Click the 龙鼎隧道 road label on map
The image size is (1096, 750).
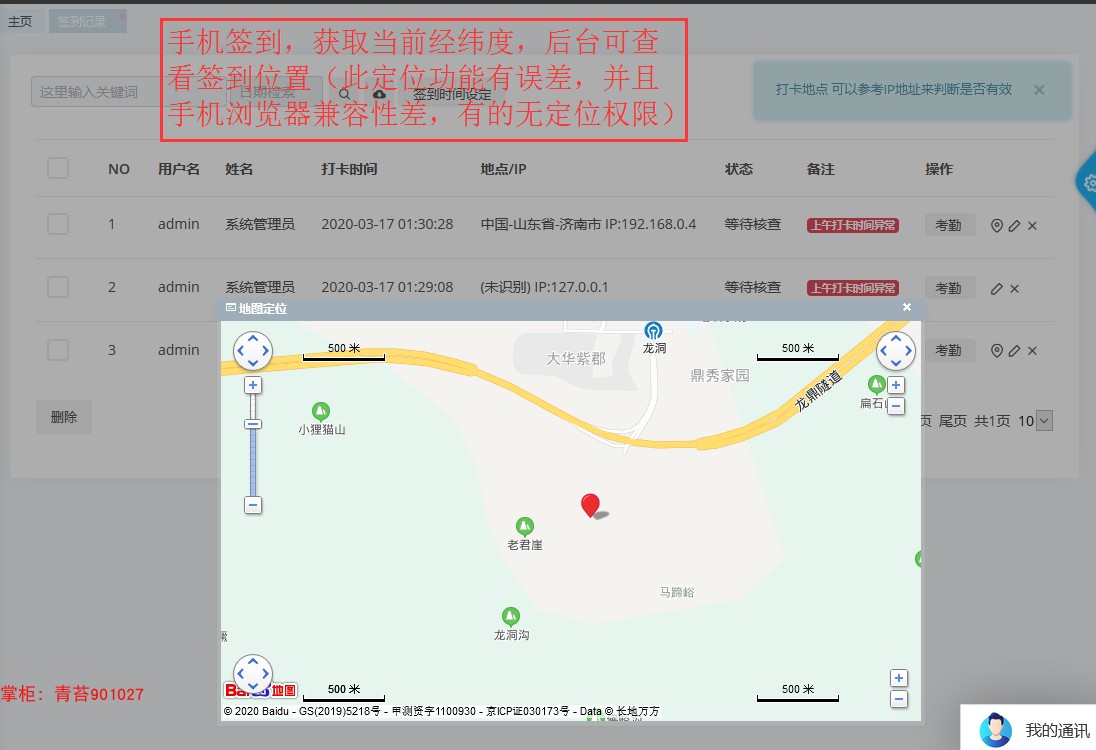click(819, 391)
